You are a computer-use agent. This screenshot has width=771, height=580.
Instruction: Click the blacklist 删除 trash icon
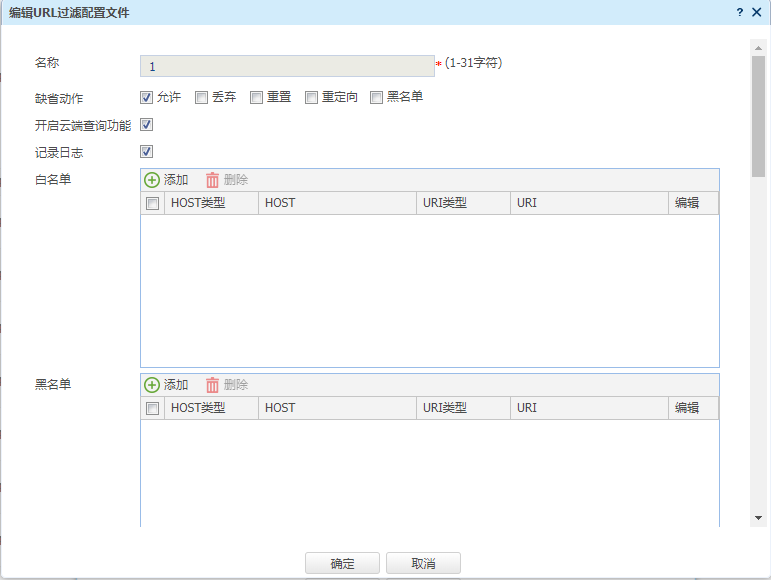pos(212,385)
